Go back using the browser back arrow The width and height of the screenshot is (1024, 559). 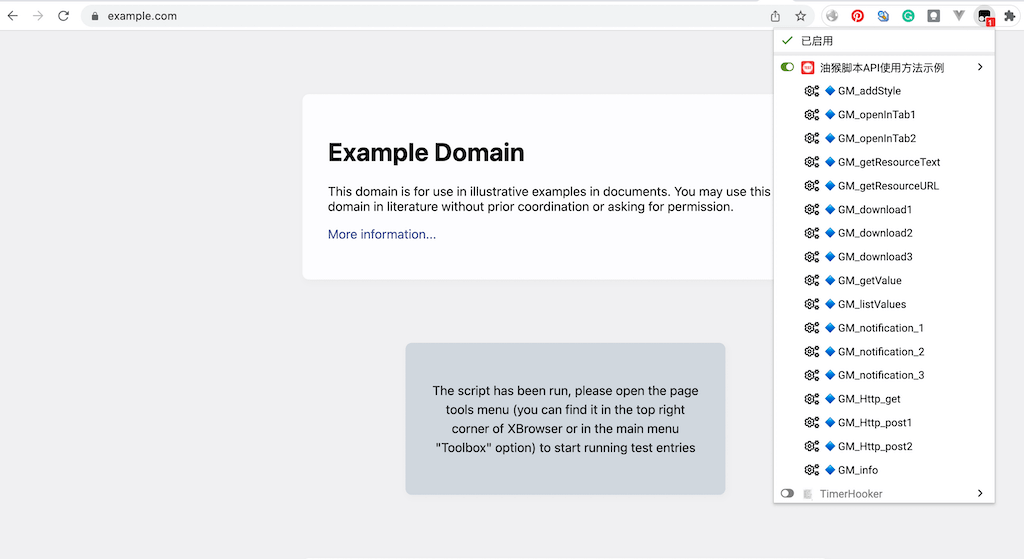[x=13, y=16]
